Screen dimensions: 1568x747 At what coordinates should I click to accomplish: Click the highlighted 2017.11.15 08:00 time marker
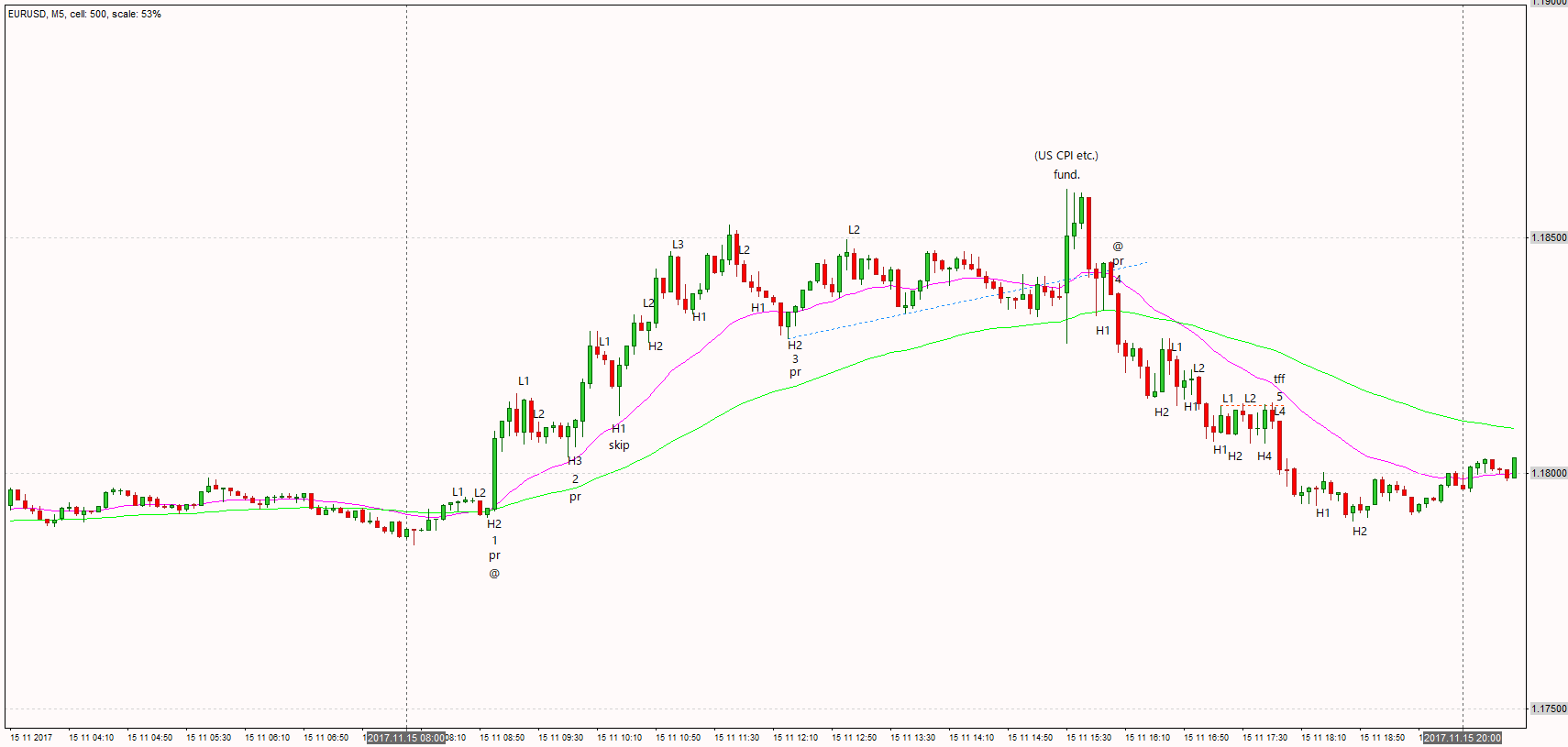[406, 738]
